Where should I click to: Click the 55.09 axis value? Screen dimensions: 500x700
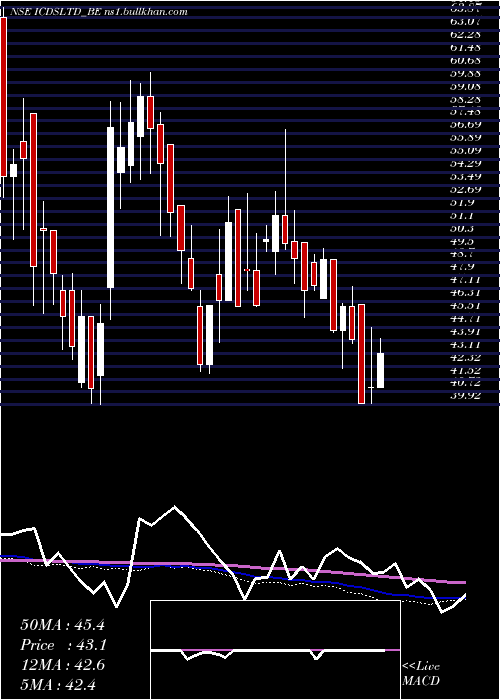(x=467, y=149)
